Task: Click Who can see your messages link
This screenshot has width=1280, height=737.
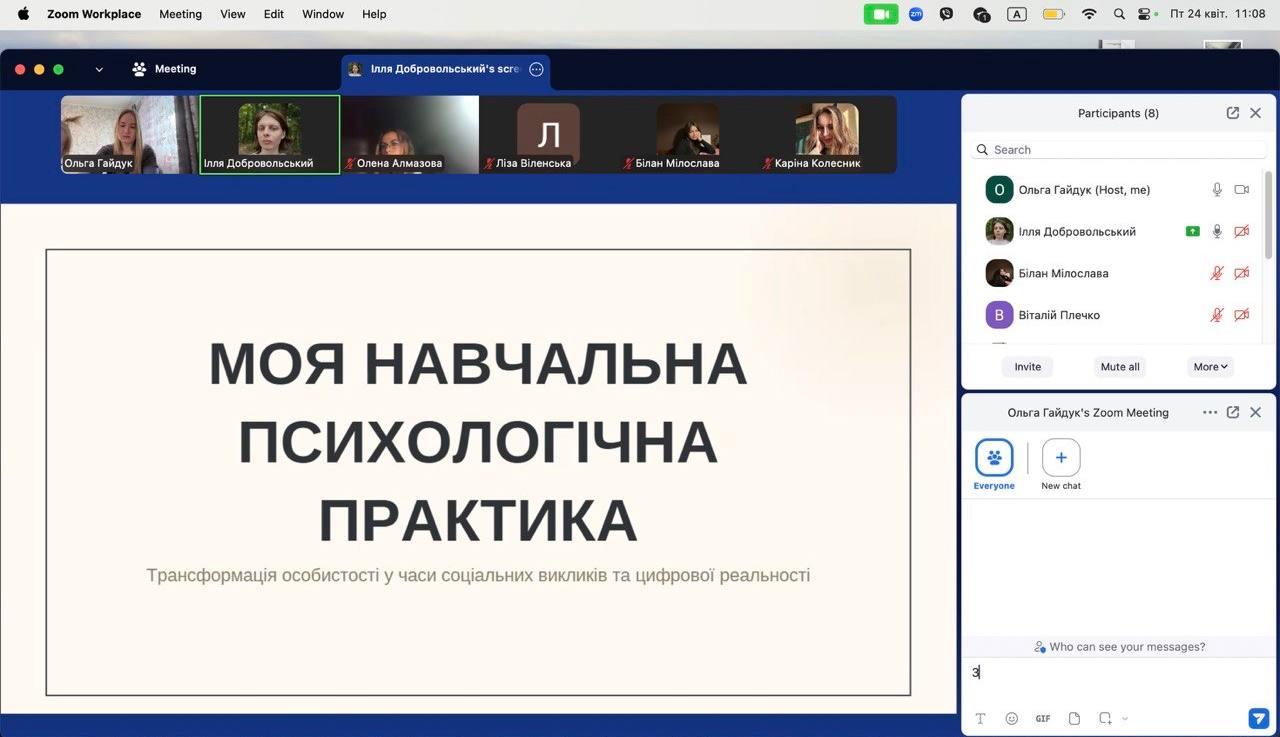Action: pos(1120,647)
